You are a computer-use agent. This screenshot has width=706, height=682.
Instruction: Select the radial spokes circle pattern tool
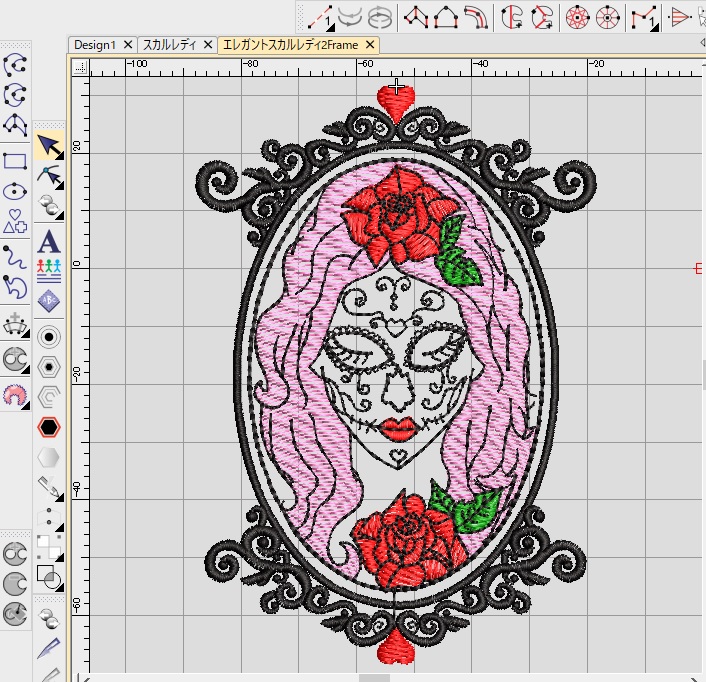[607, 17]
